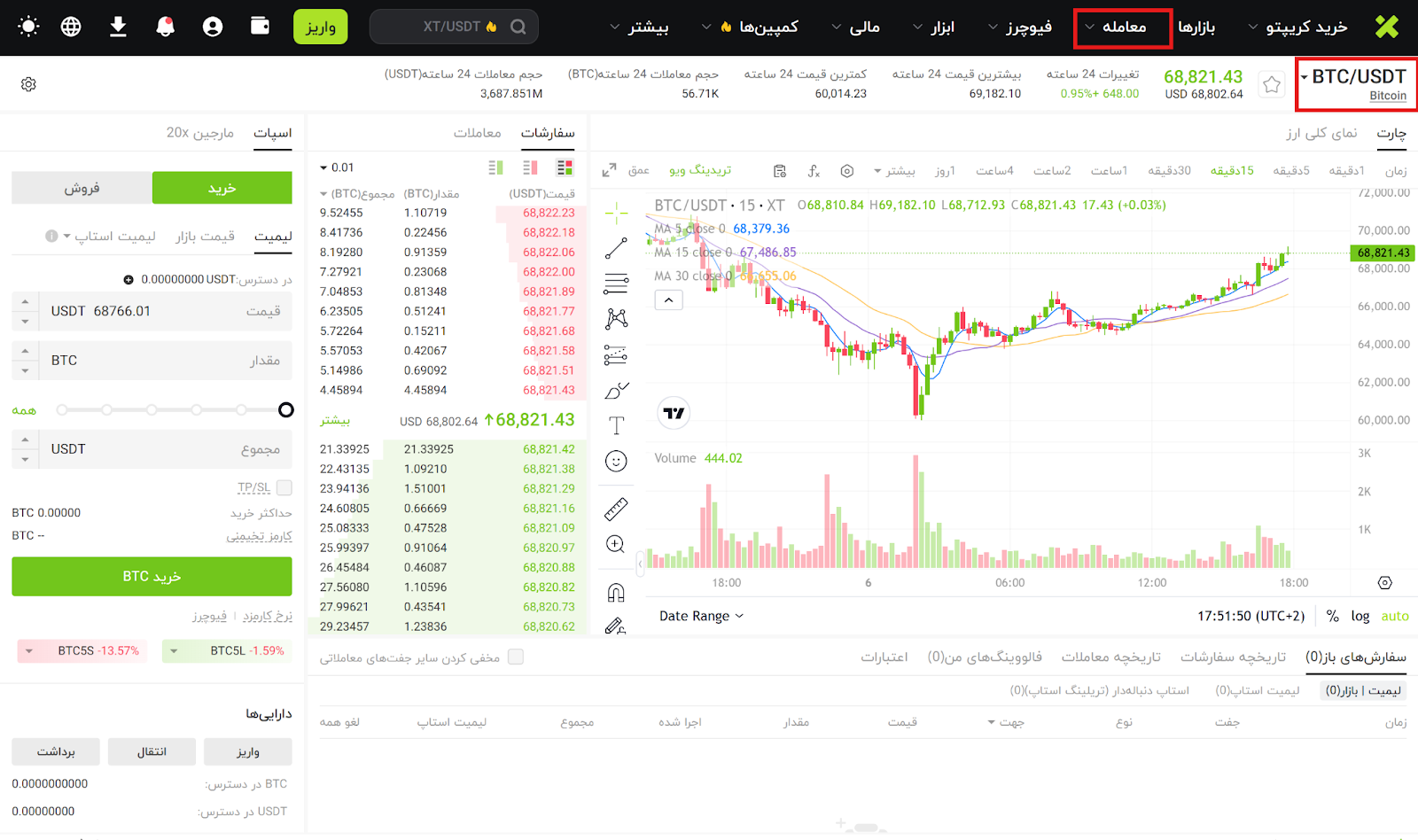Toggle log scale on chart
The height and width of the screenshot is (840, 1418).
coord(1360,616)
